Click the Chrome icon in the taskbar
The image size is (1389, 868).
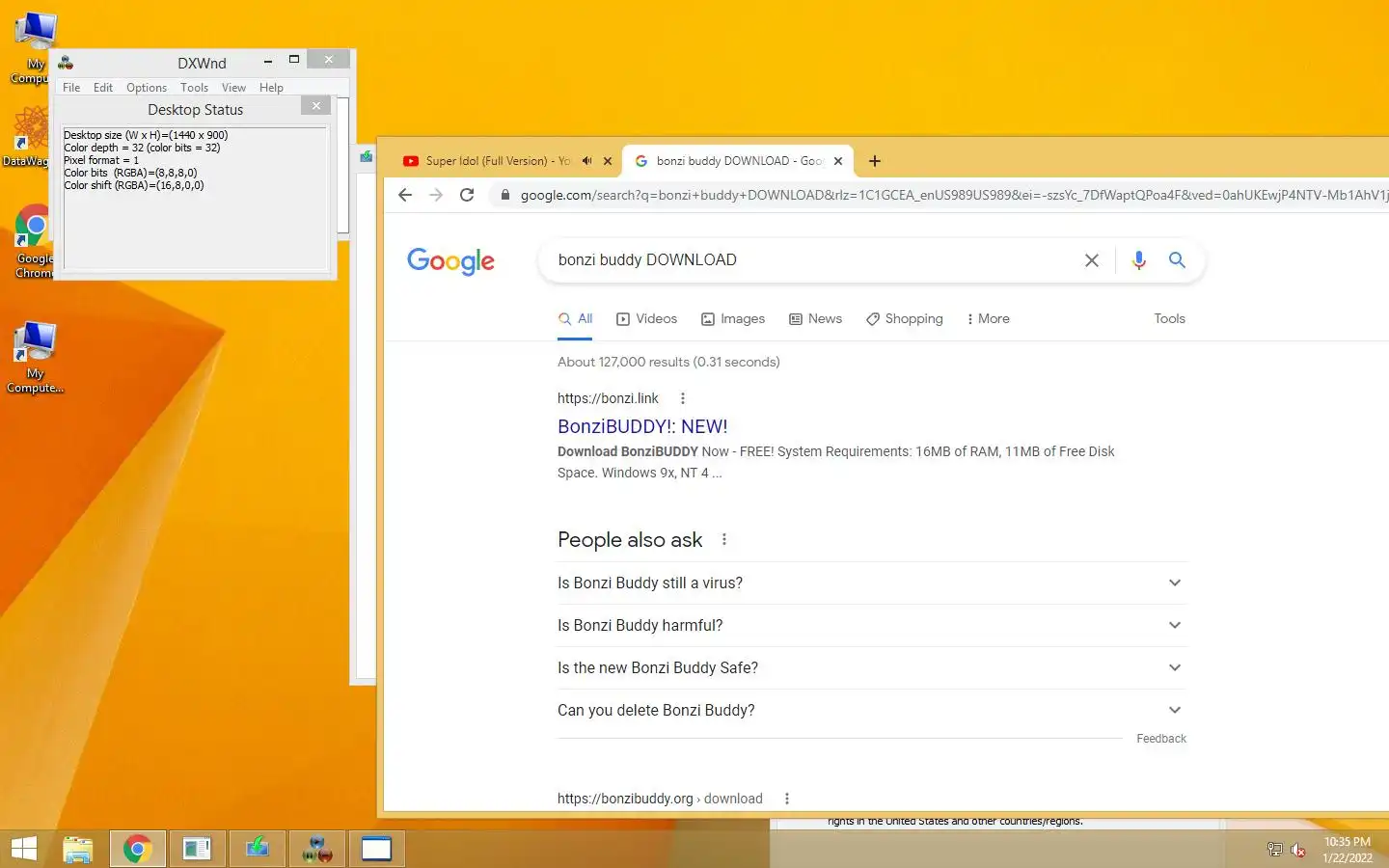pyautogui.click(x=137, y=849)
